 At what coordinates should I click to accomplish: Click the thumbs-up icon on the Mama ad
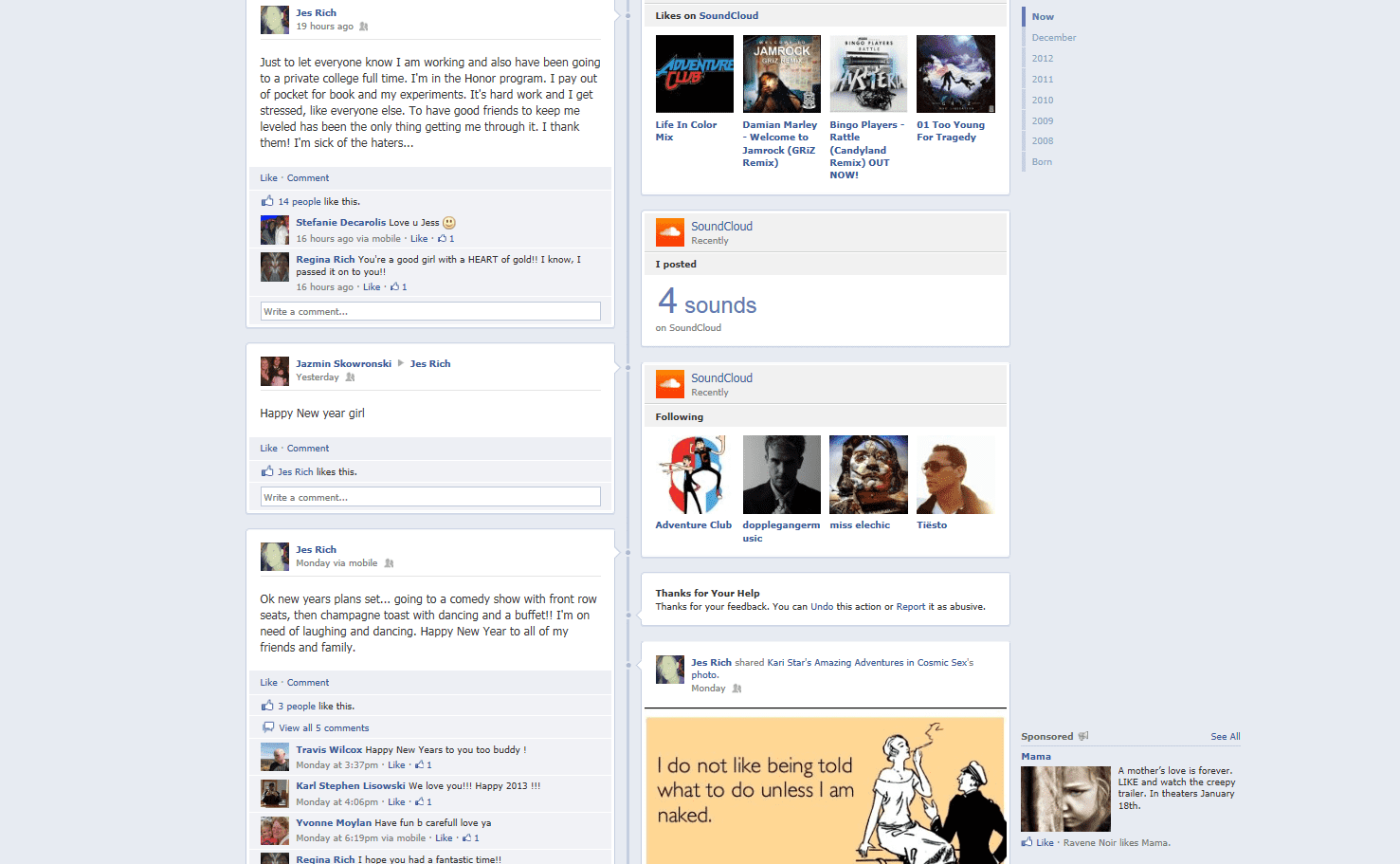point(1027,842)
